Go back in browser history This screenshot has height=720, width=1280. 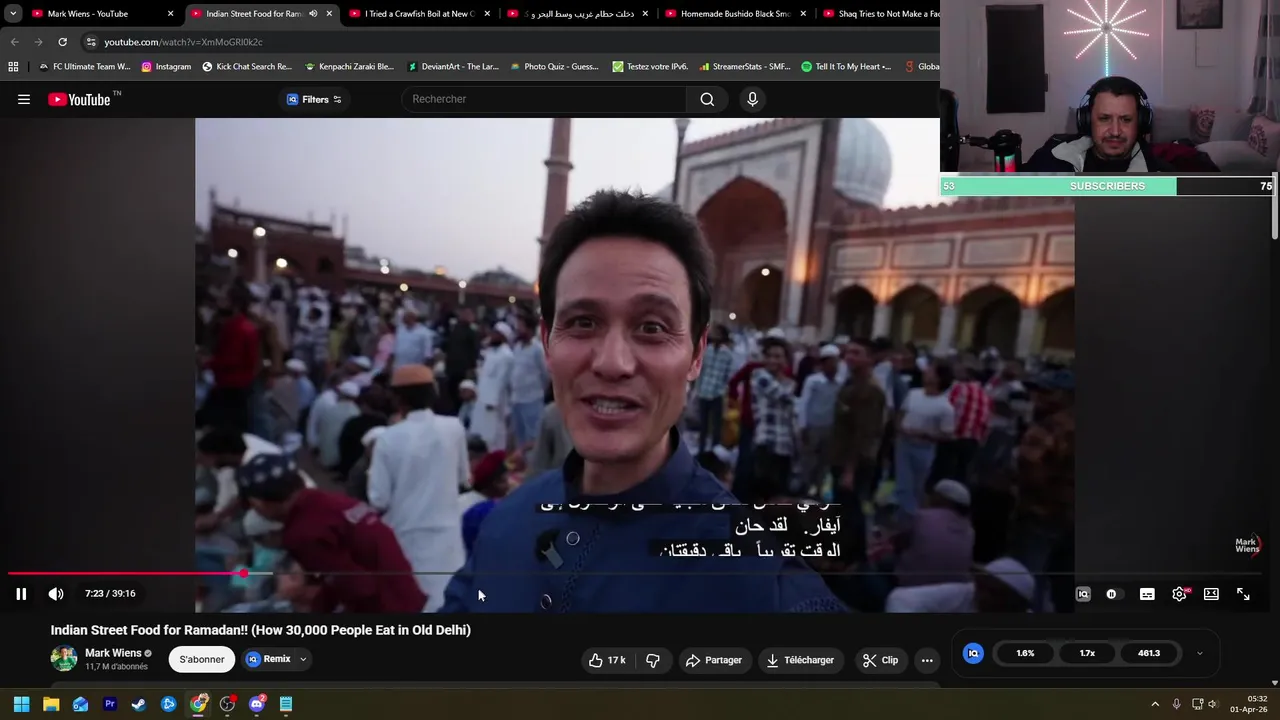click(14, 42)
